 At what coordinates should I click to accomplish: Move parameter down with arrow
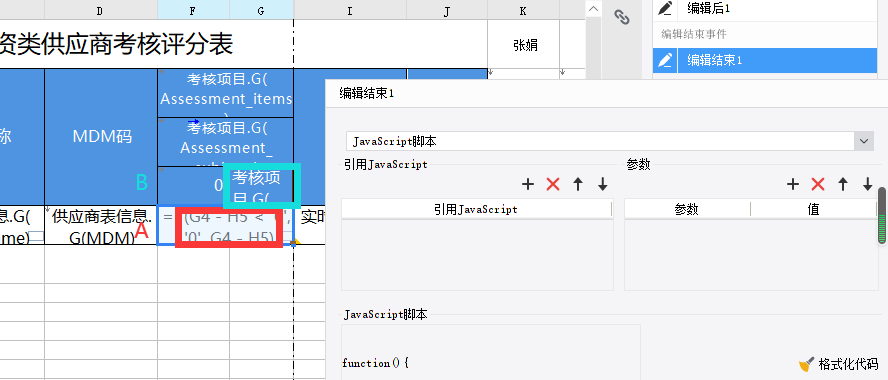(868, 184)
